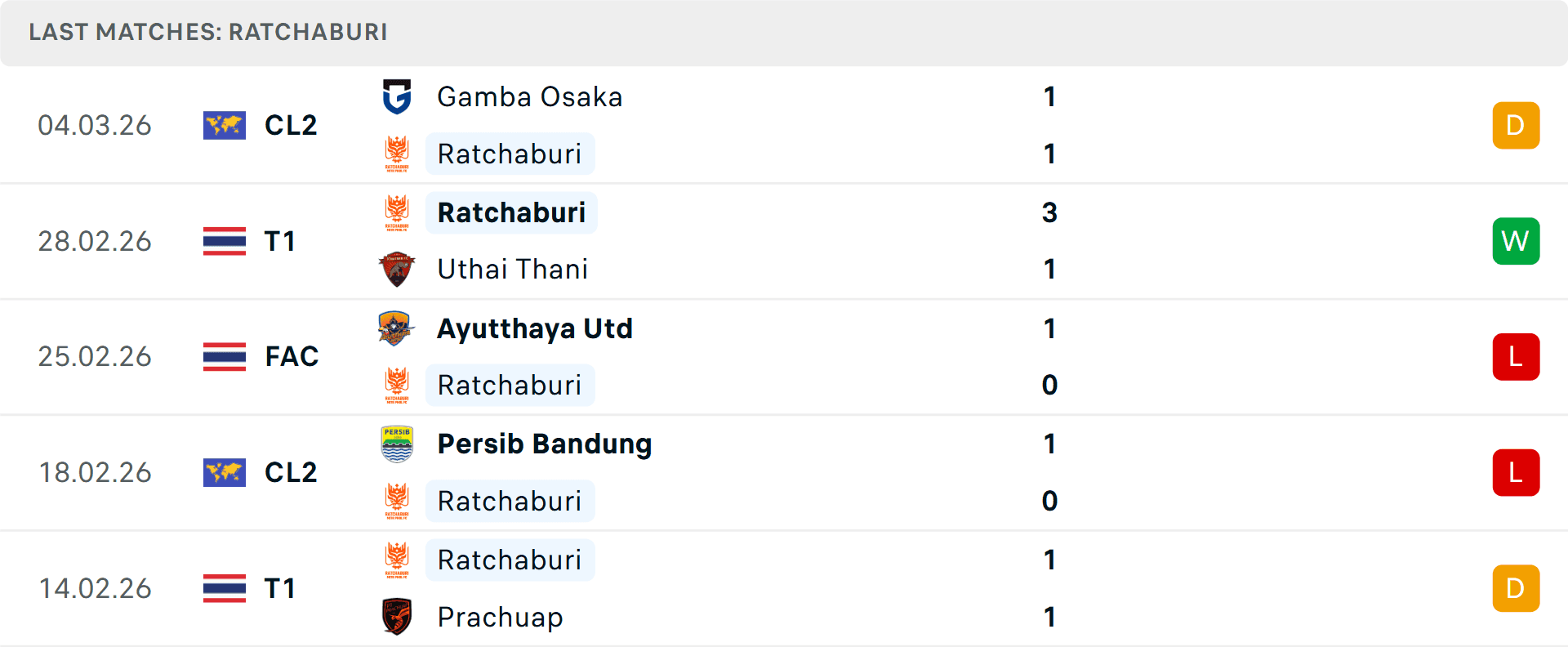Open the Persib Bandung team link
The width and height of the screenshot is (1568, 647).
pos(544,444)
